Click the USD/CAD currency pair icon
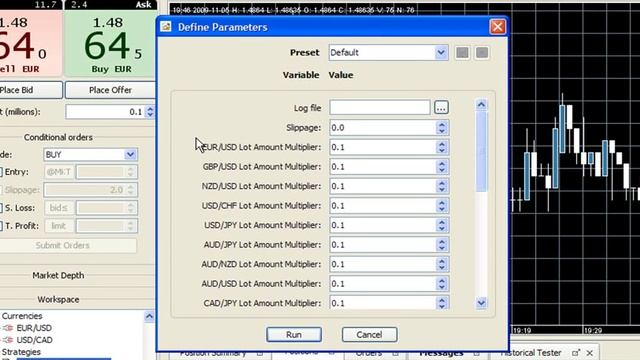This screenshot has height=360, width=640. pyautogui.click(x=8, y=340)
